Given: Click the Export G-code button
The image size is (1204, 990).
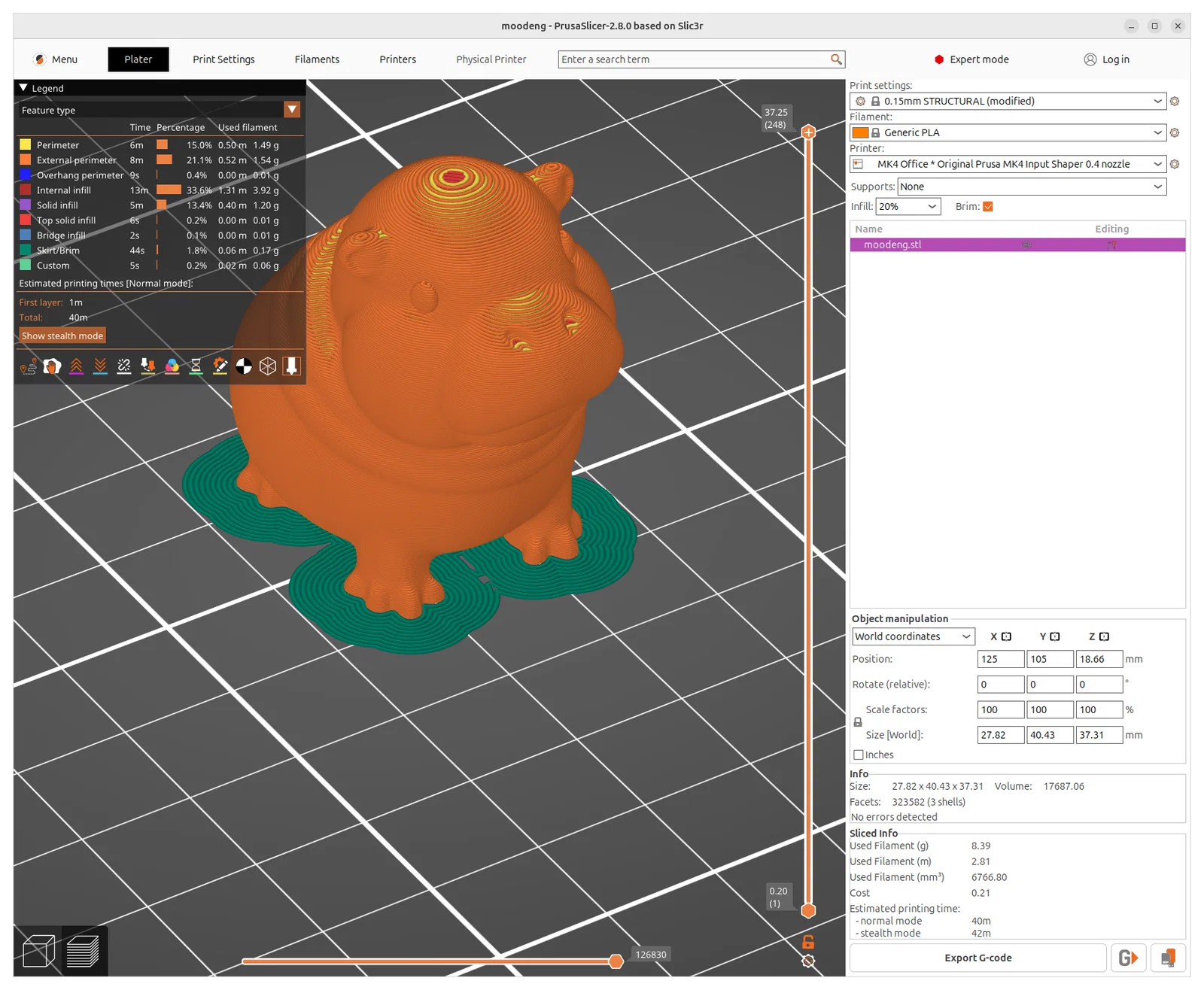Looking at the screenshot, I should [x=977, y=958].
